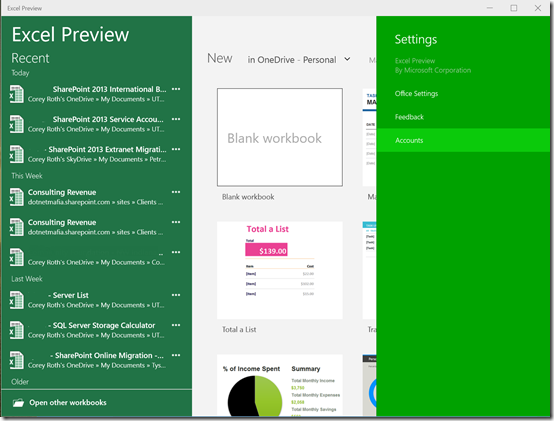Click folder icon next to Open other workbooks
Screen dimensions: 554x421
(x=18, y=403)
